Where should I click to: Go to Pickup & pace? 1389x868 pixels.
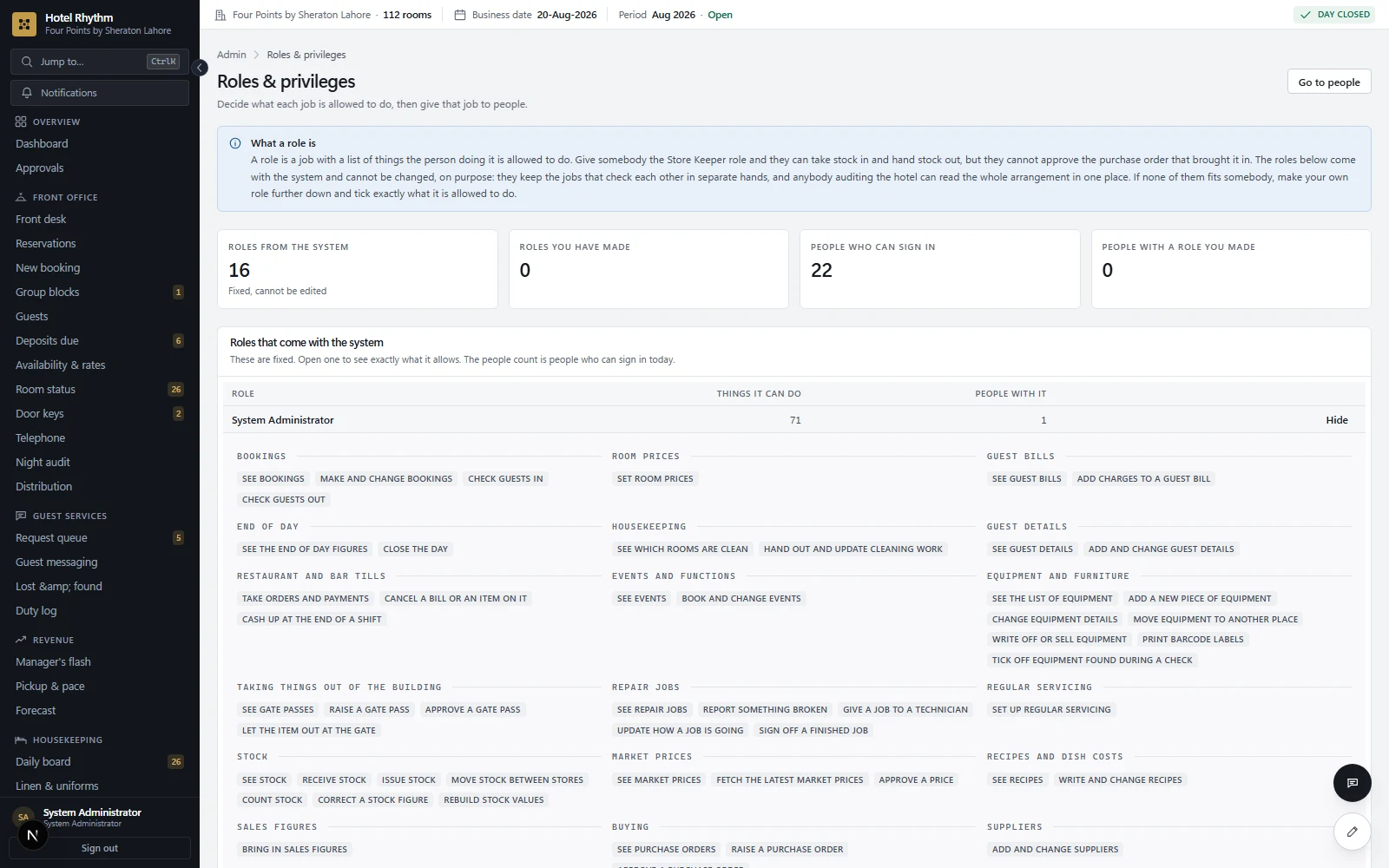pyautogui.click(x=100, y=687)
